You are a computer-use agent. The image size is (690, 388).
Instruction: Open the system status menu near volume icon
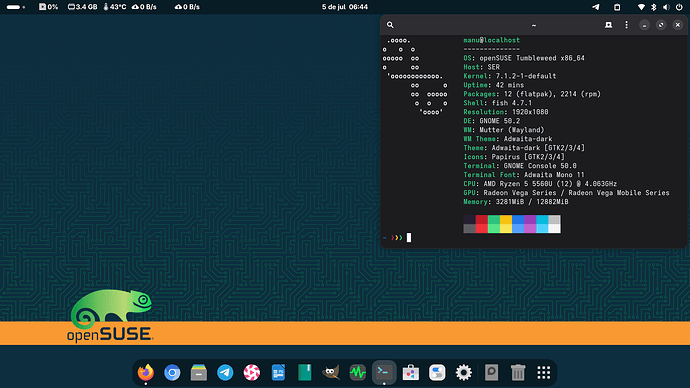point(660,7)
